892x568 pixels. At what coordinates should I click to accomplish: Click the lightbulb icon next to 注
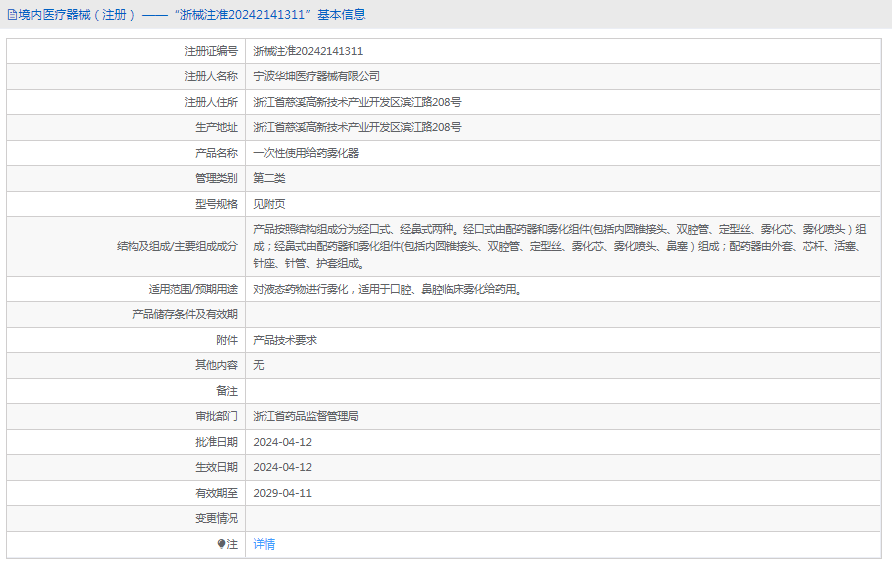(x=221, y=544)
